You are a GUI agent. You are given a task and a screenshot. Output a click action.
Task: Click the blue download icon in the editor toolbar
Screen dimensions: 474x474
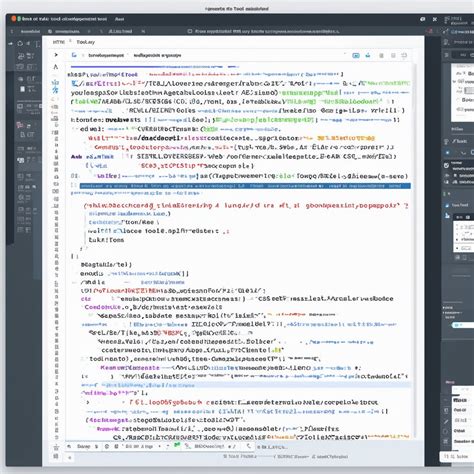coord(368,55)
